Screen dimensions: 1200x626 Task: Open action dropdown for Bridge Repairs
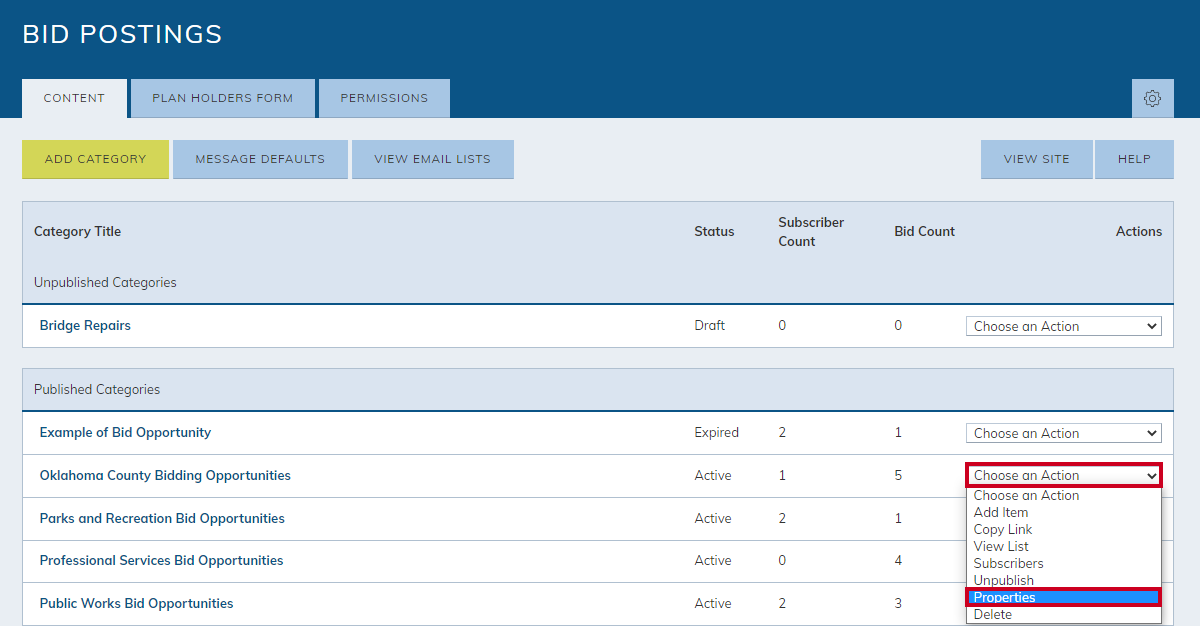tap(1064, 326)
